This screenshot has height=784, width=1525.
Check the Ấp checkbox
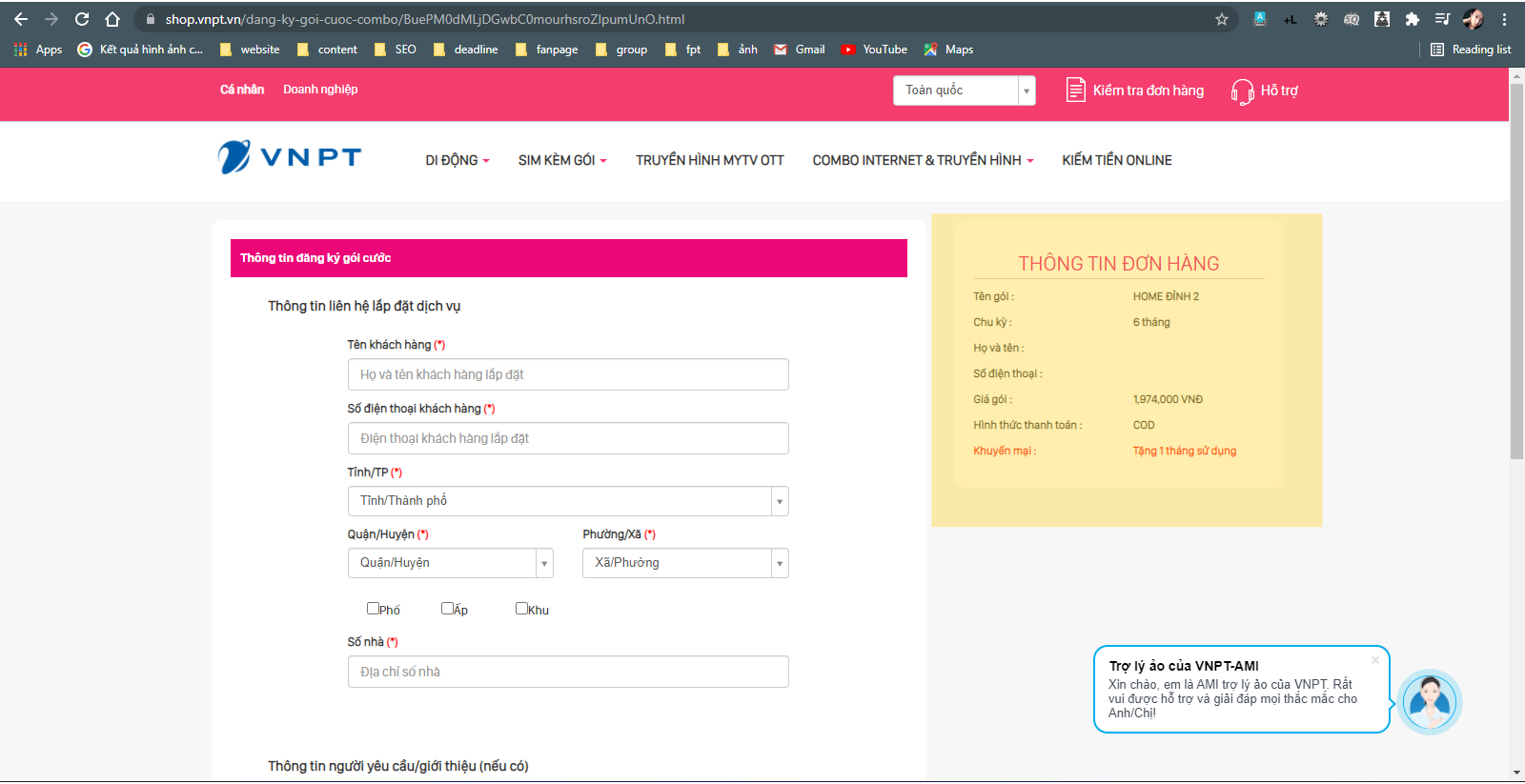pyautogui.click(x=447, y=608)
